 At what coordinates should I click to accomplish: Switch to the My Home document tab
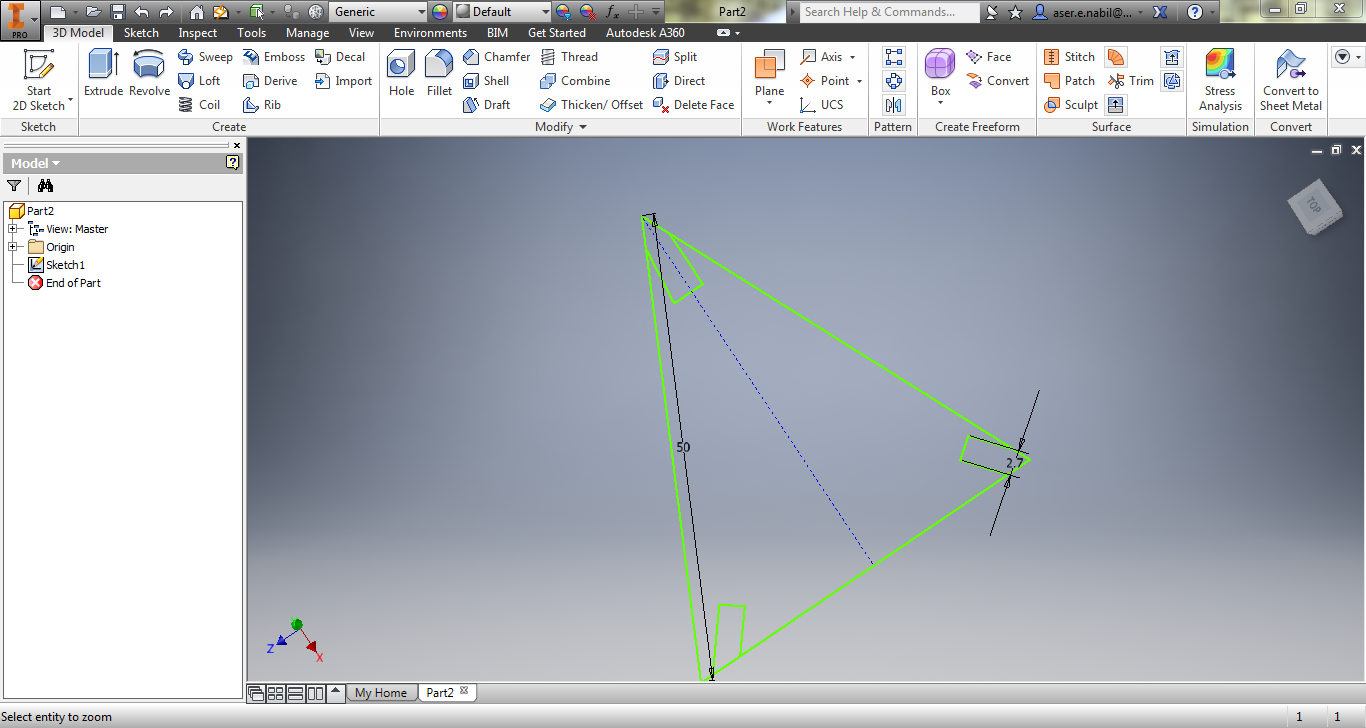click(381, 693)
